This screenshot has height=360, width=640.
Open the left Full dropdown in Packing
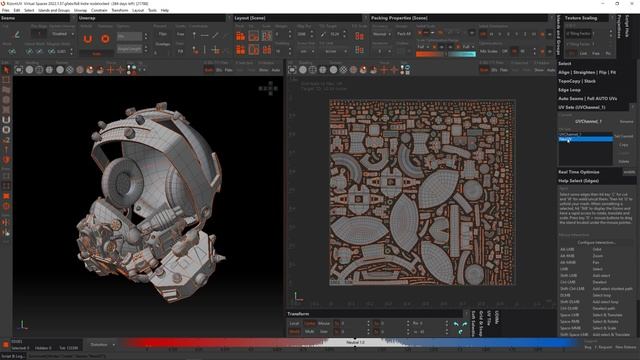tap(423, 47)
